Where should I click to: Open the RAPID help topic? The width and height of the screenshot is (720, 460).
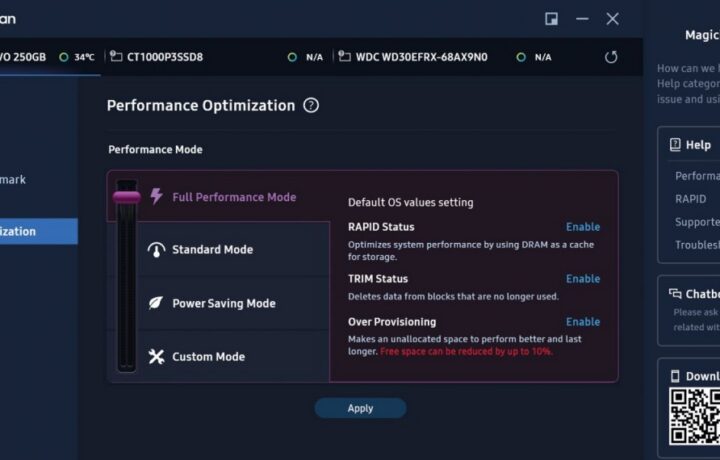point(691,199)
